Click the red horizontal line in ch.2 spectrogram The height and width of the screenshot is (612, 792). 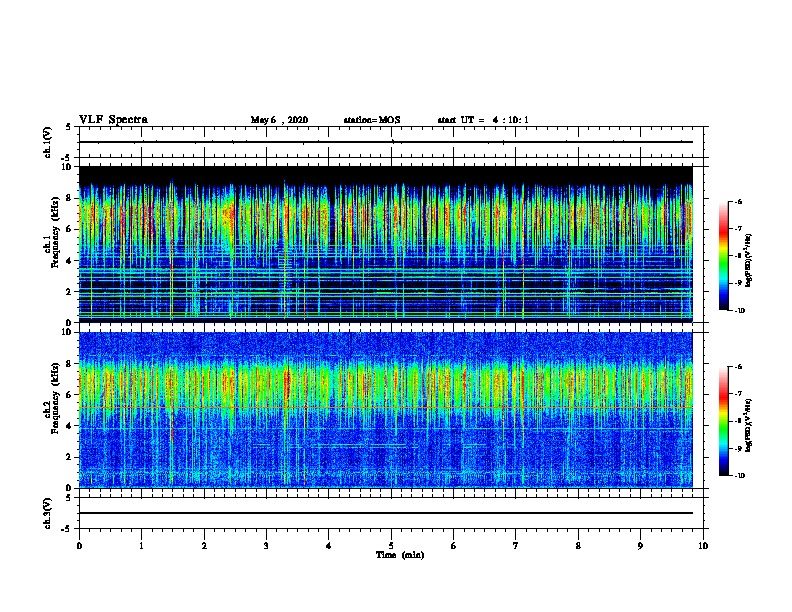click(x=386, y=407)
